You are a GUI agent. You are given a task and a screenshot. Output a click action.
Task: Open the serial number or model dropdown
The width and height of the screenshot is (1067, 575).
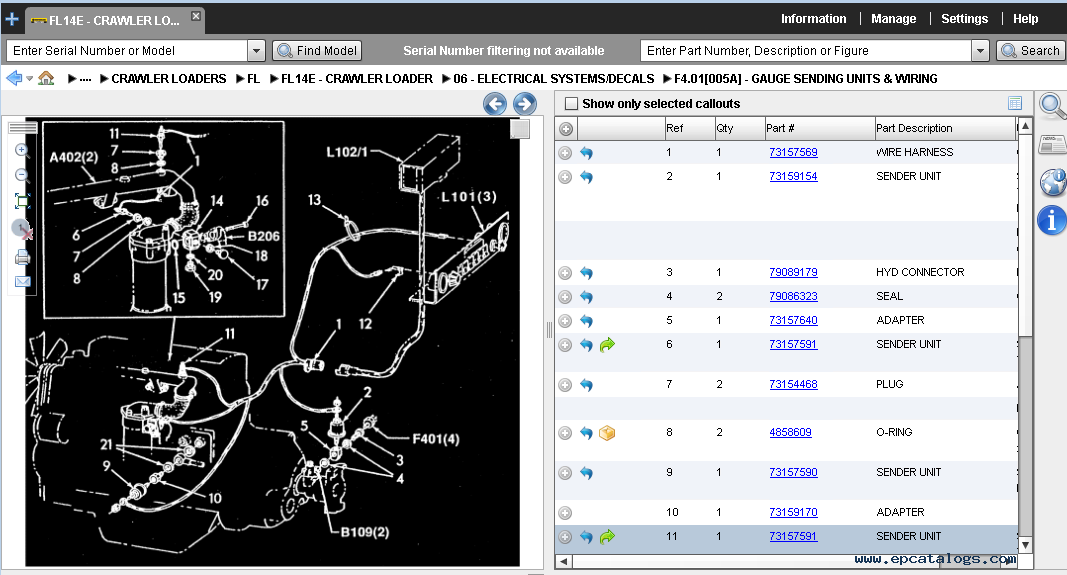point(256,51)
